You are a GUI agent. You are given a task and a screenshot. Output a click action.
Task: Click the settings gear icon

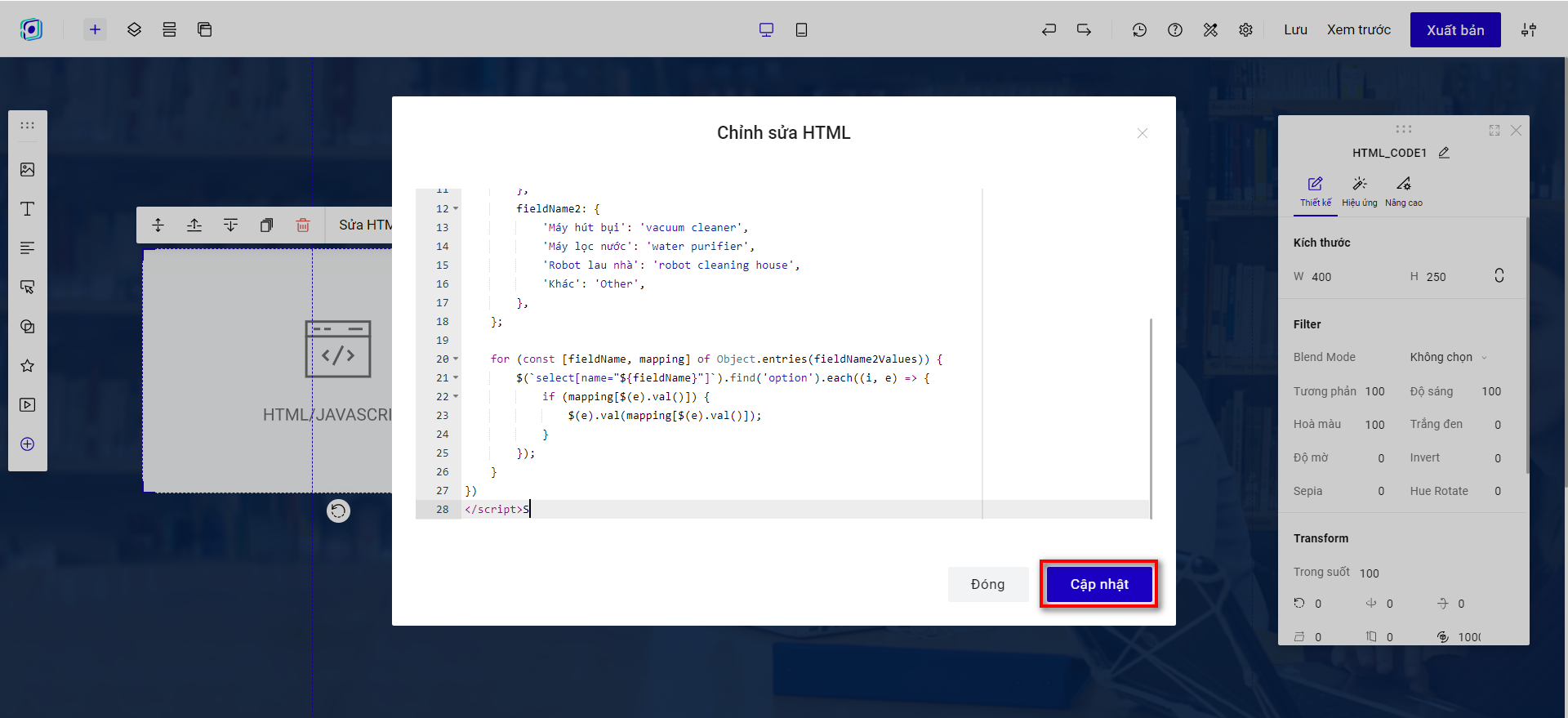click(1245, 30)
